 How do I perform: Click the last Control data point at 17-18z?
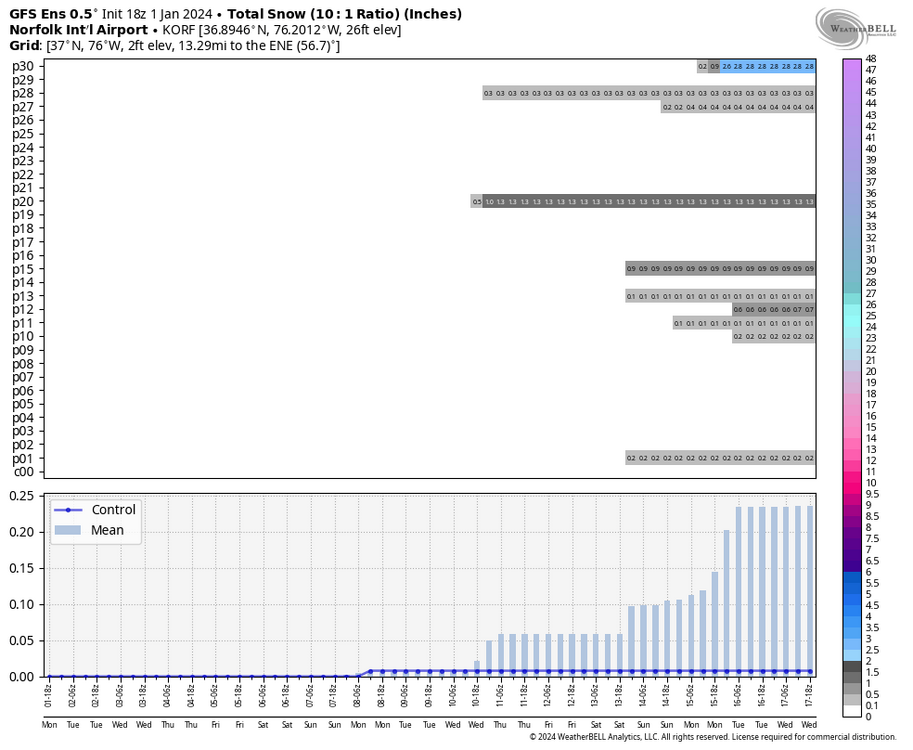(809, 671)
